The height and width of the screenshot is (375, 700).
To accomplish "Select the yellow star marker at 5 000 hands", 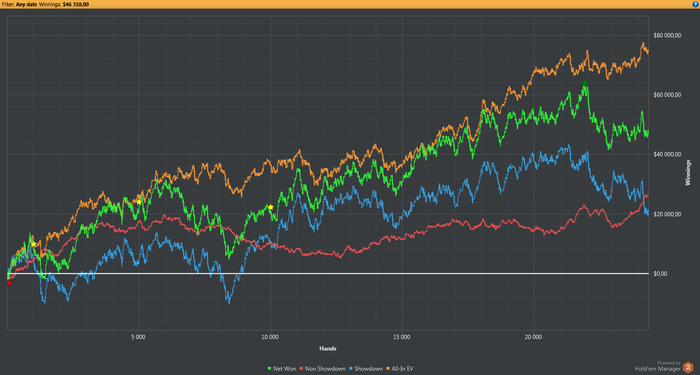I will pyautogui.click(x=139, y=202).
